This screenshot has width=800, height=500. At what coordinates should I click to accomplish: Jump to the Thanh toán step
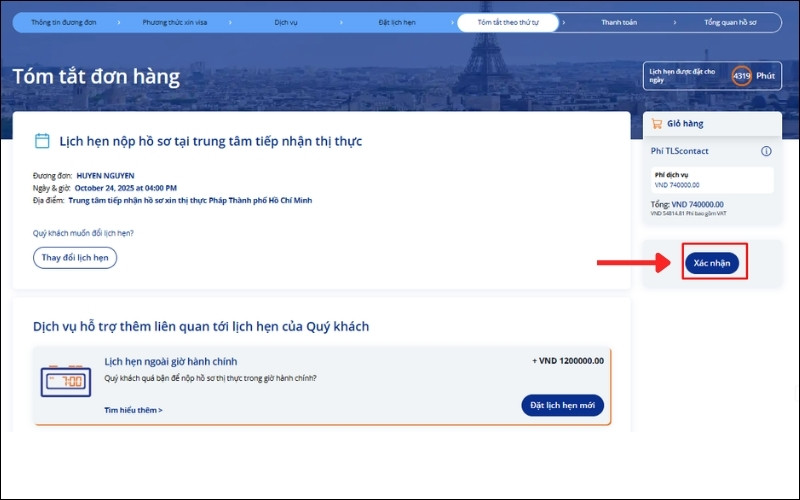pos(619,21)
